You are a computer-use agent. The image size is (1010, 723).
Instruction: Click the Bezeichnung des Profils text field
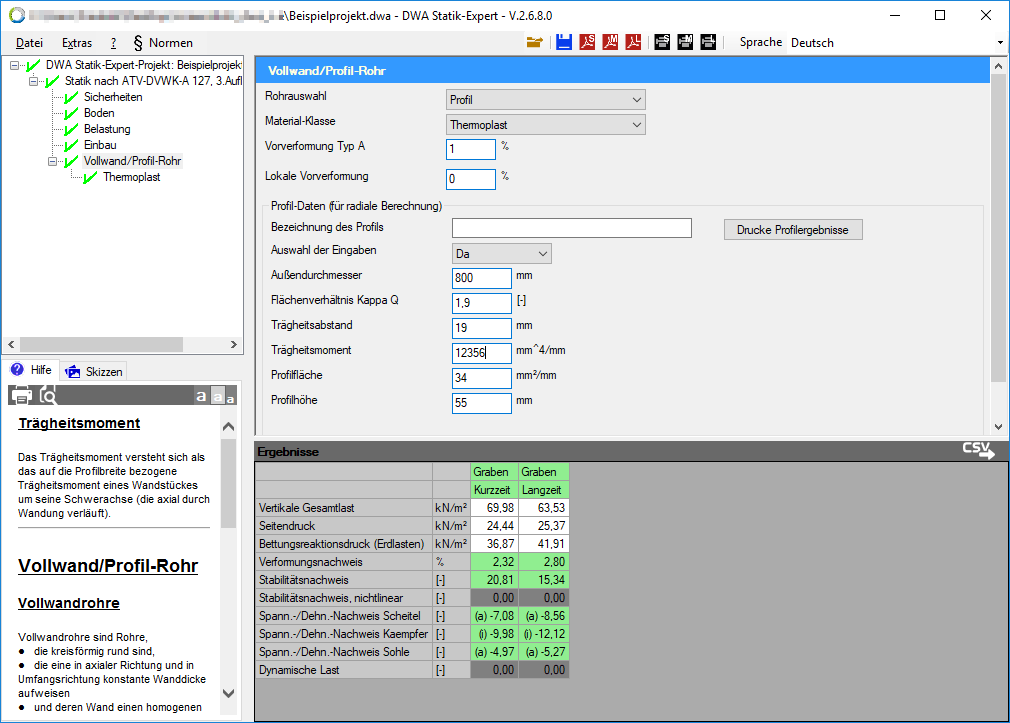click(571, 228)
